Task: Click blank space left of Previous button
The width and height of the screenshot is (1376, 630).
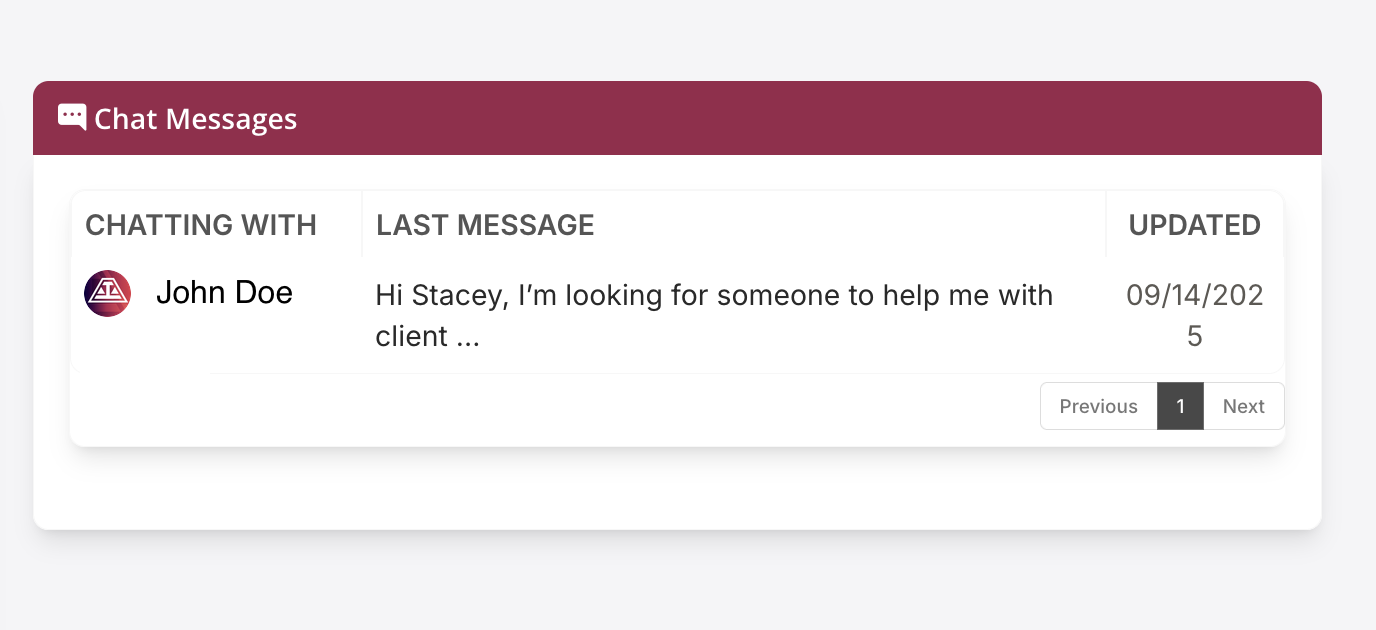Action: (600, 408)
